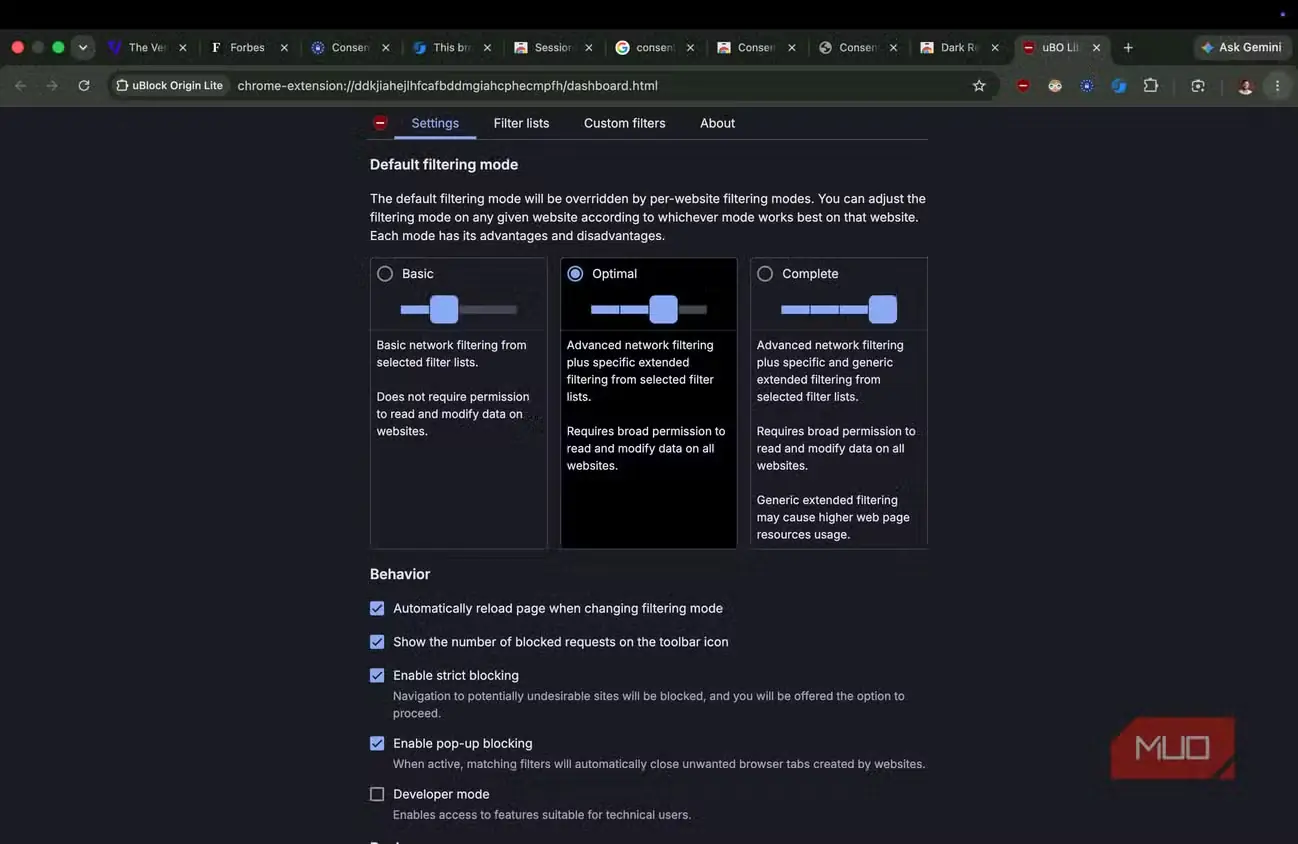This screenshot has width=1298, height=844.
Task: Open the uBO Lite extension toolbar icon
Action: [1023, 86]
